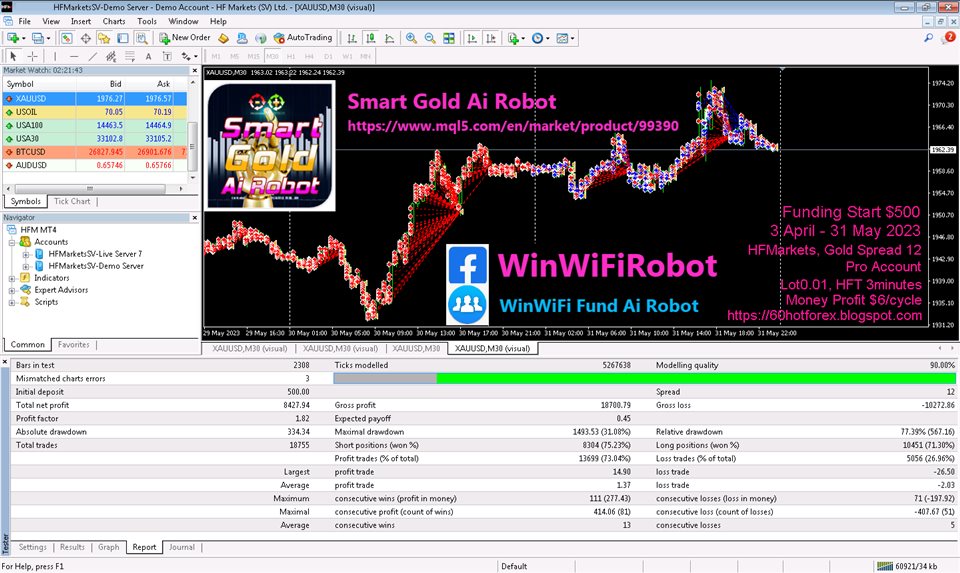Select the text label T tool
Image resolution: width=960 pixels, height=573 pixels.
167,56
